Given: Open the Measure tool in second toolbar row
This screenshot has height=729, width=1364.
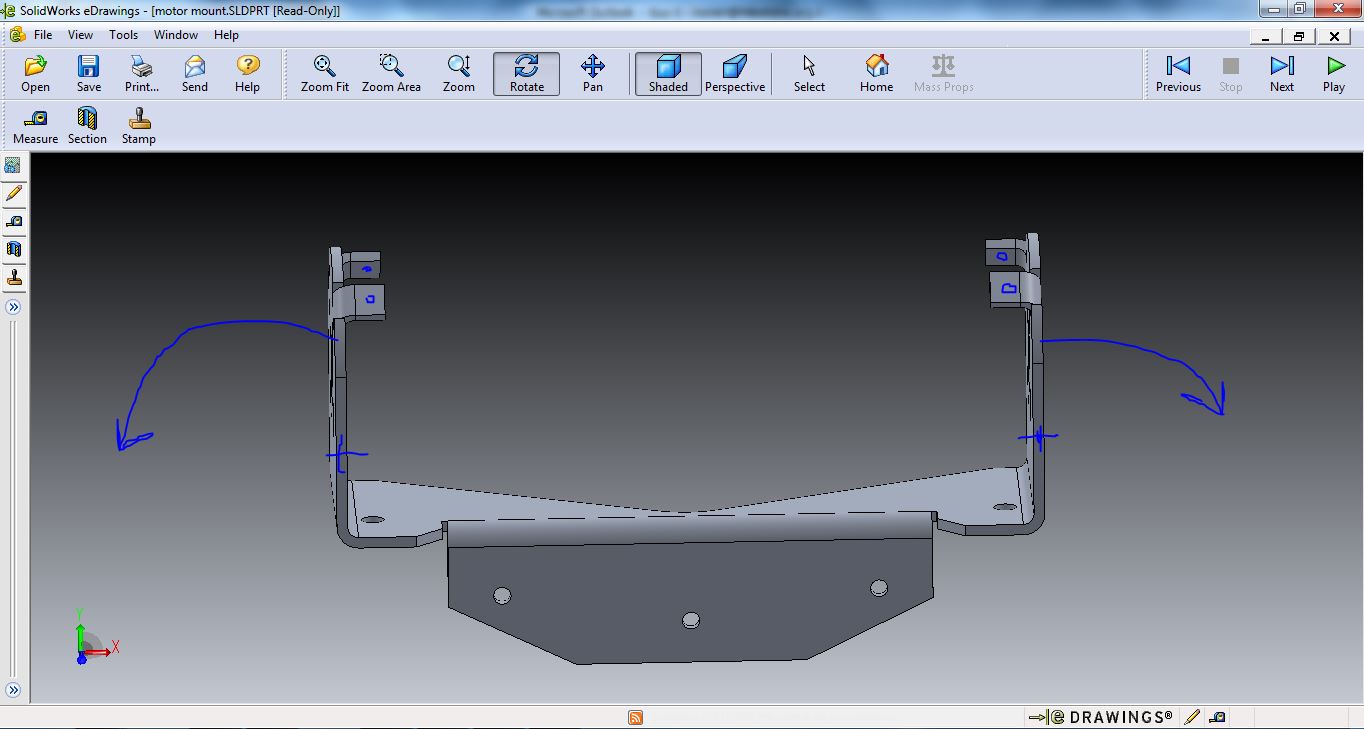Looking at the screenshot, I should 35,126.
